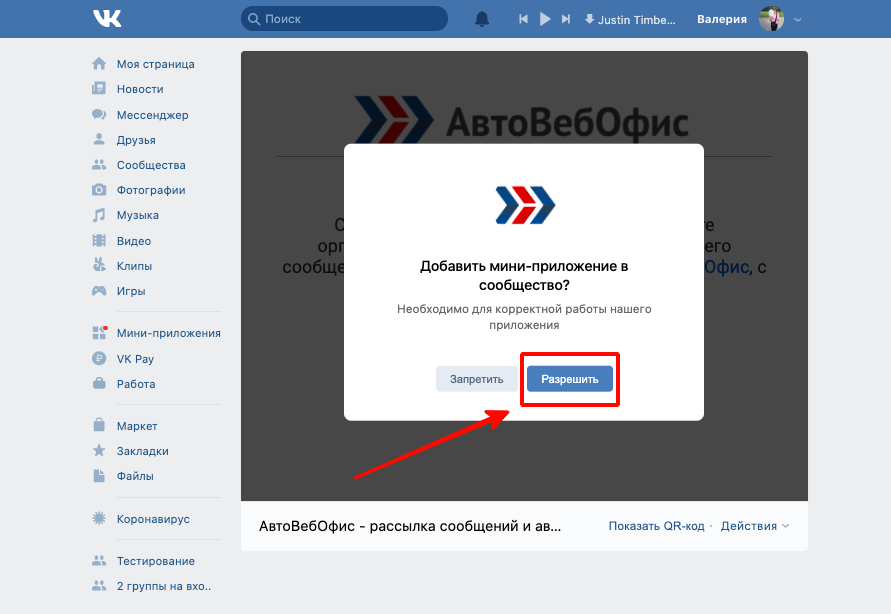The width and height of the screenshot is (891, 614).
Task: Go to Сообщества section
Action: (151, 165)
